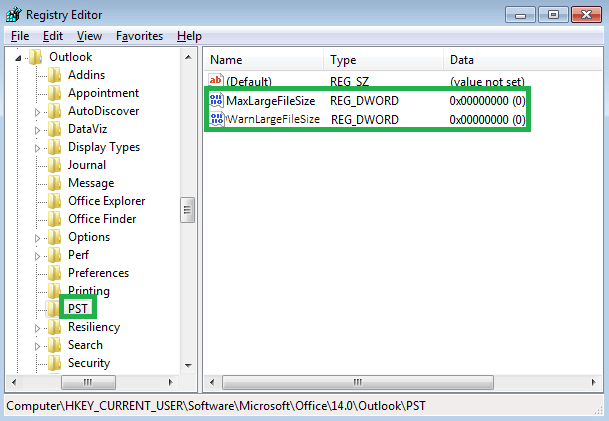The width and height of the screenshot is (609, 421).
Task: Click "(value not set)" data cell
Action: click(x=487, y=82)
